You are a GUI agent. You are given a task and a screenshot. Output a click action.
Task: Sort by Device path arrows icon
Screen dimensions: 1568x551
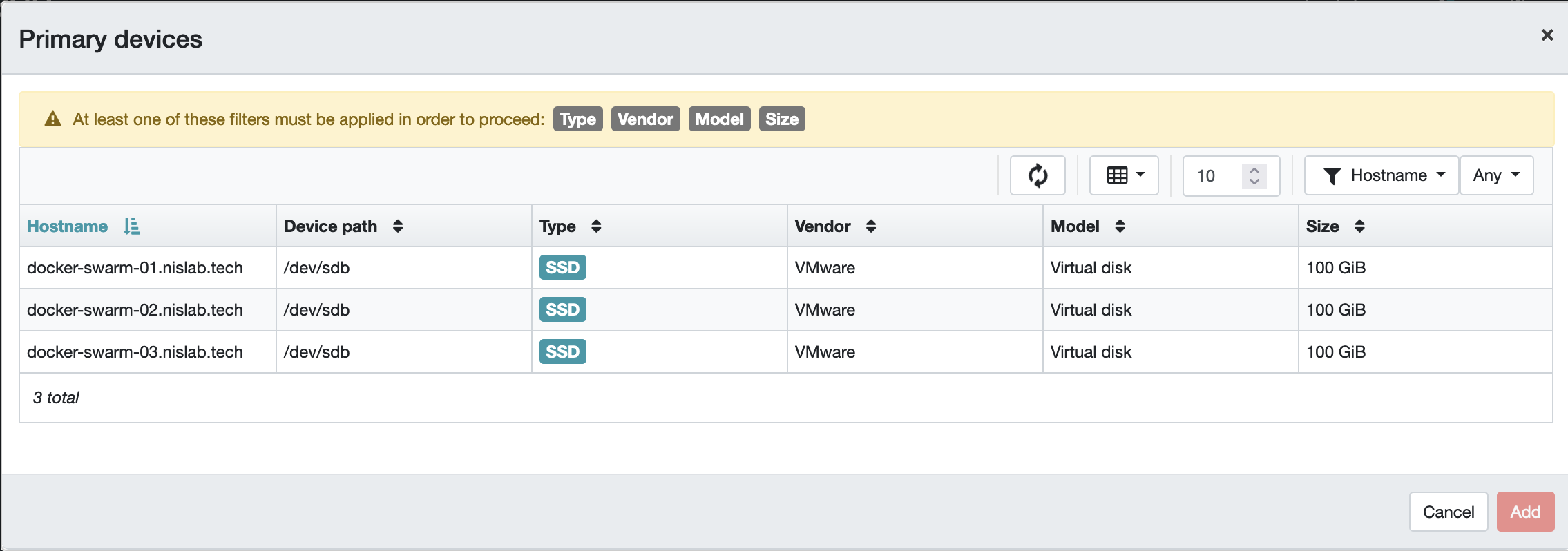398,226
